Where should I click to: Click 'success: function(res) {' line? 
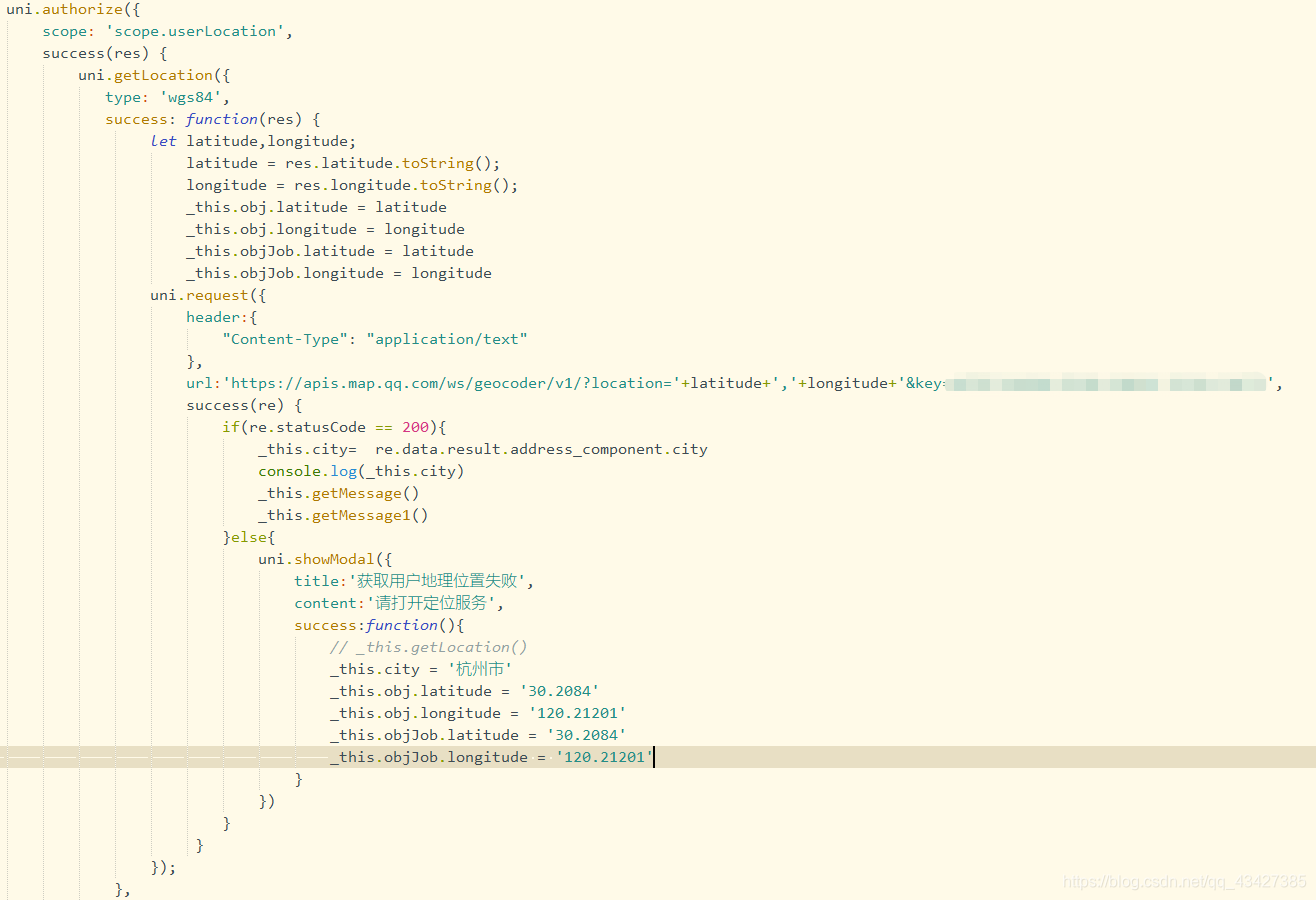(x=213, y=119)
